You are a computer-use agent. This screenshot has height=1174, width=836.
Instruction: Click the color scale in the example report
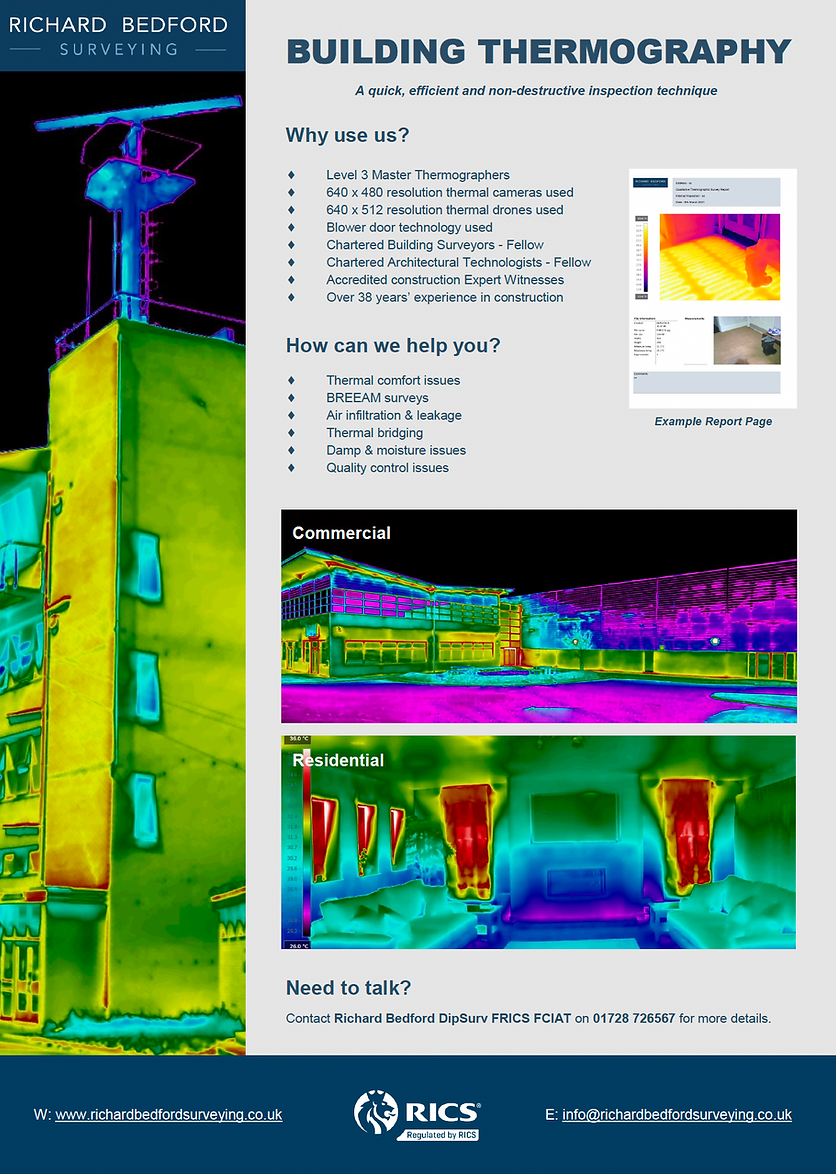tap(645, 257)
